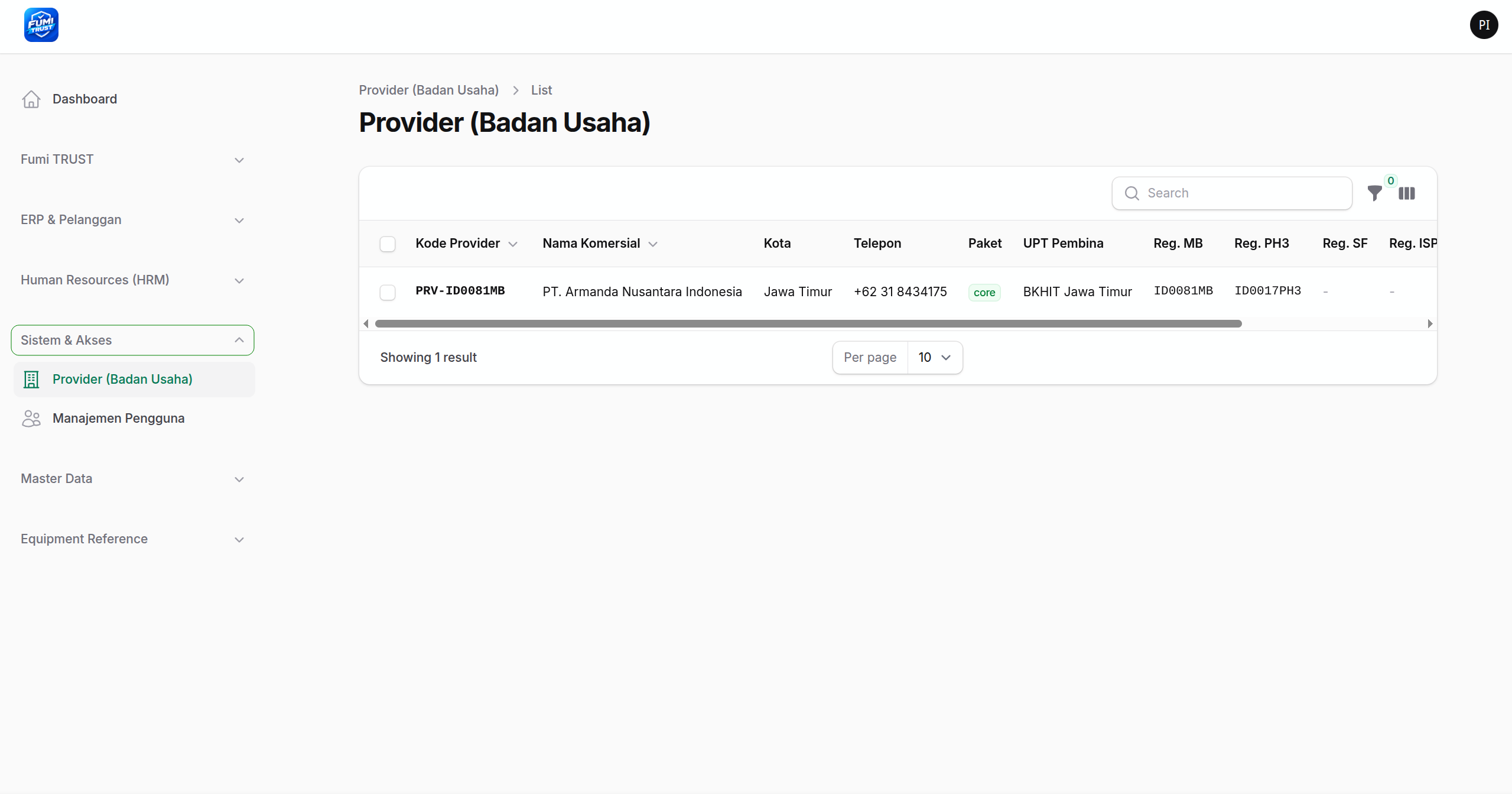Click the Reg. SF column header
The height and width of the screenshot is (794, 1512).
click(1345, 244)
